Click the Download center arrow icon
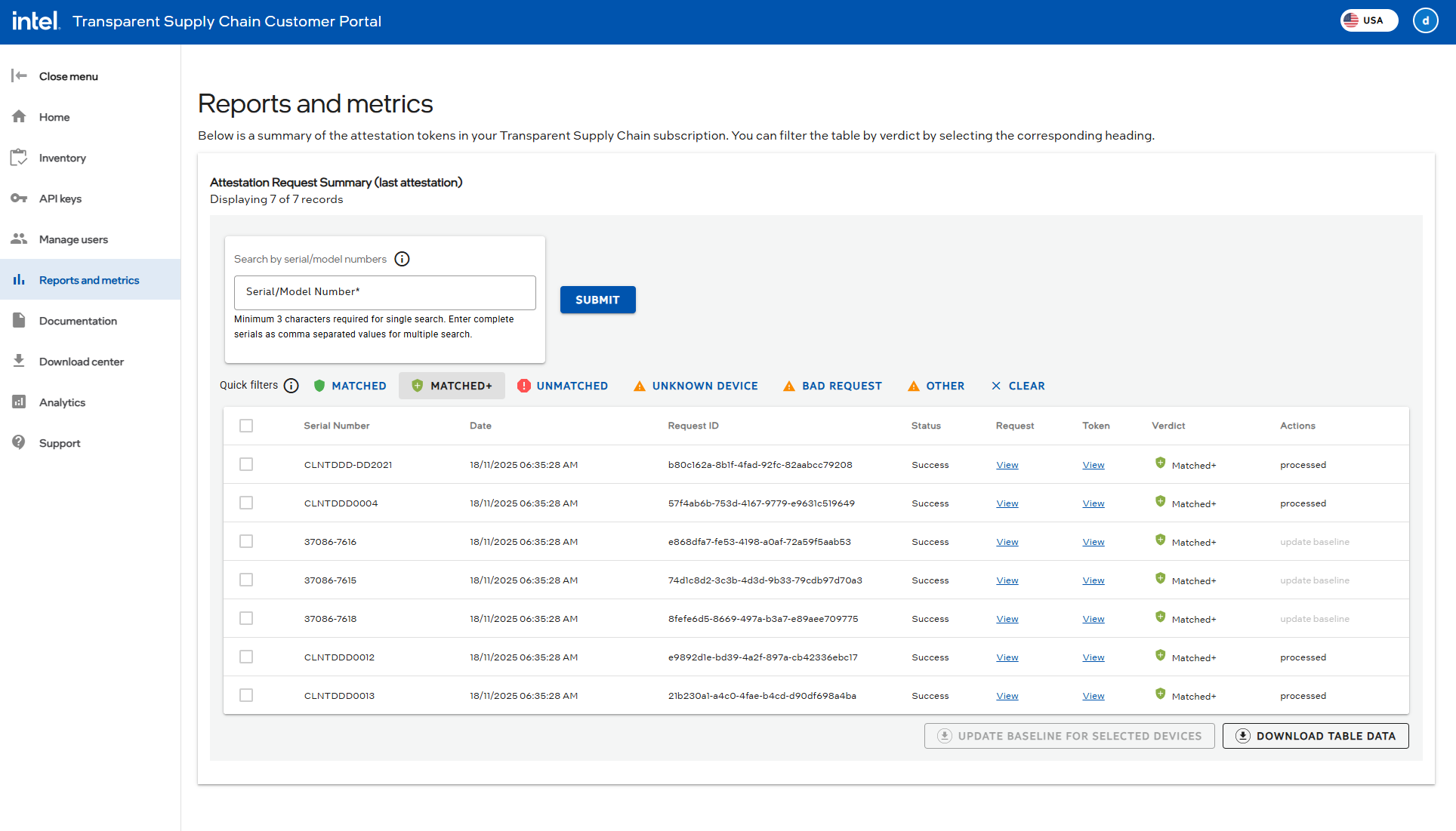The height and width of the screenshot is (831, 1456). click(x=19, y=361)
